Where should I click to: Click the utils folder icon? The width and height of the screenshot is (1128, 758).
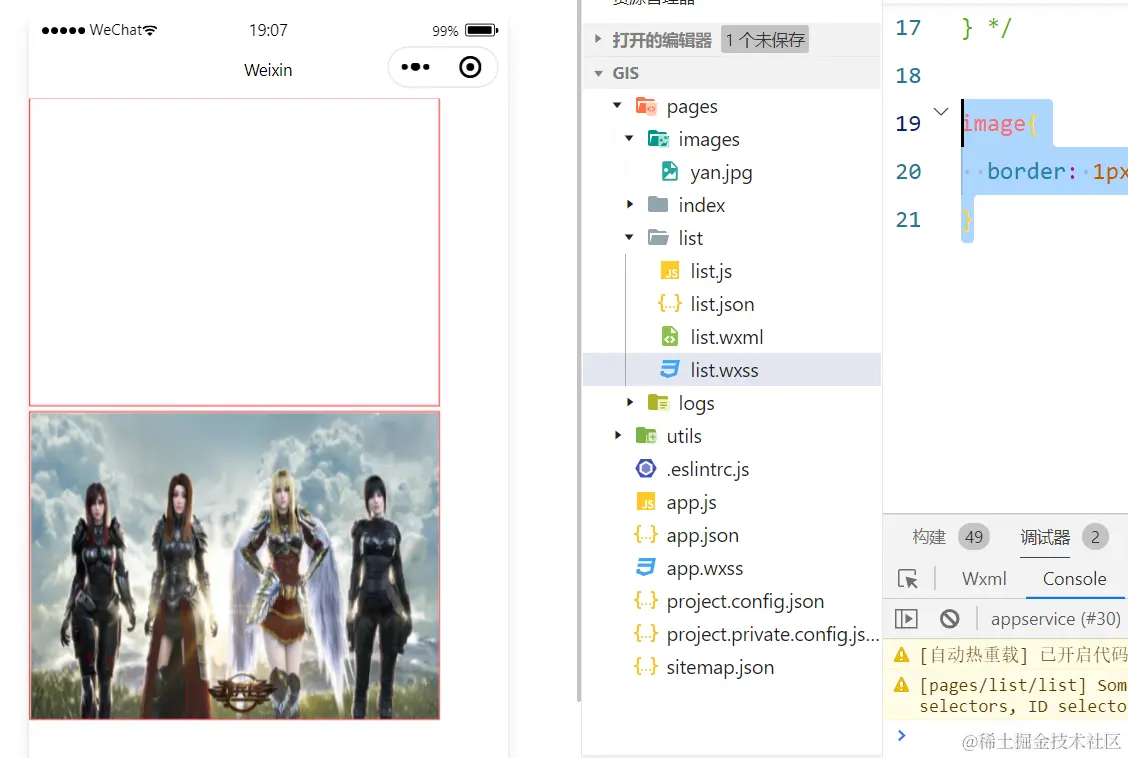646,436
